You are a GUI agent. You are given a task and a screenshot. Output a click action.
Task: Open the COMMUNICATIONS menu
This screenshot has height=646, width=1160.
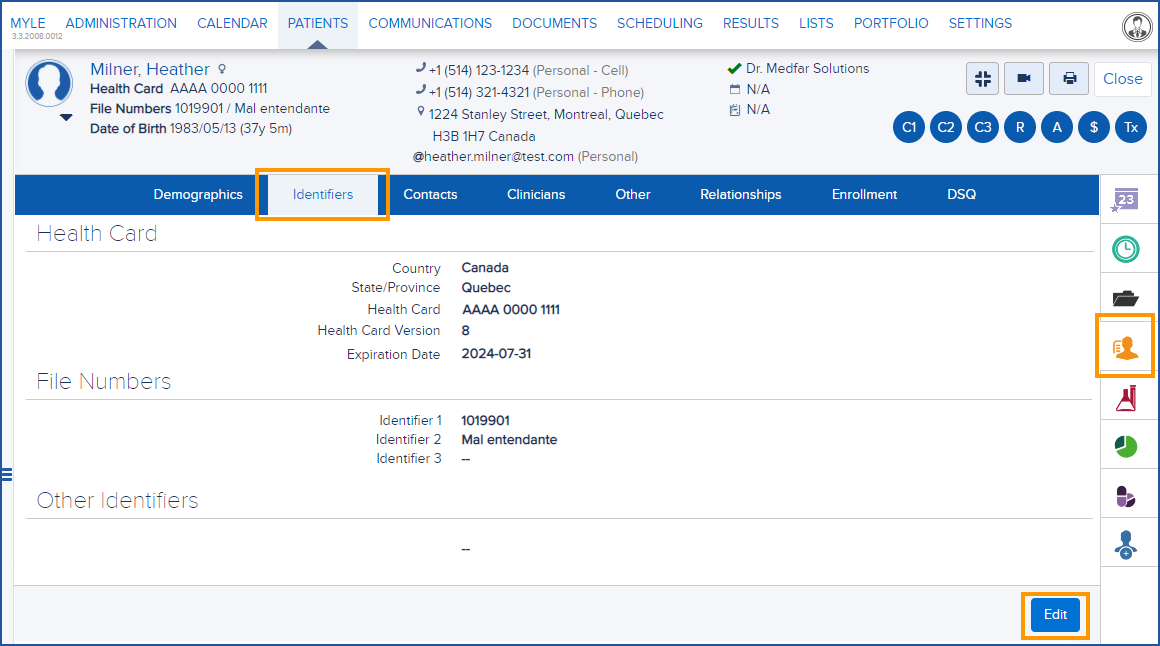click(430, 23)
